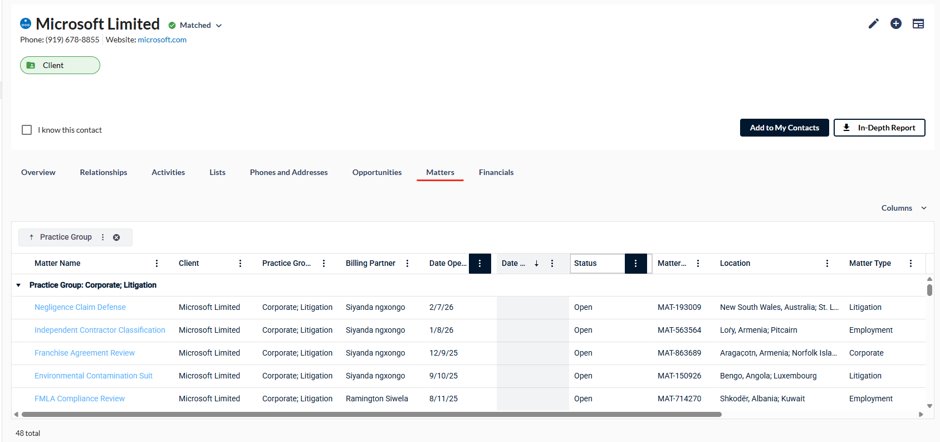This screenshot has width=940, height=442.
Task: Open the Phones and Addresses tab
Action: point(289,172)
